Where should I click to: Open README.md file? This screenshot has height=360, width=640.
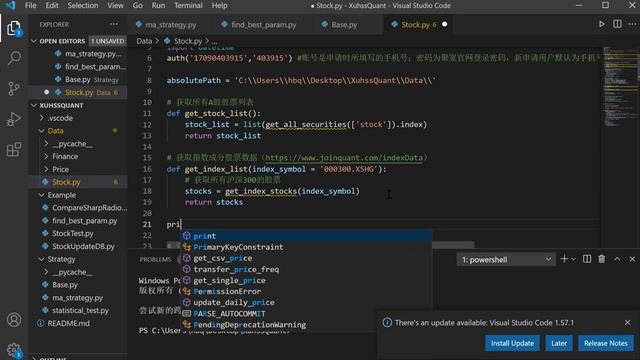pos(68,323)
